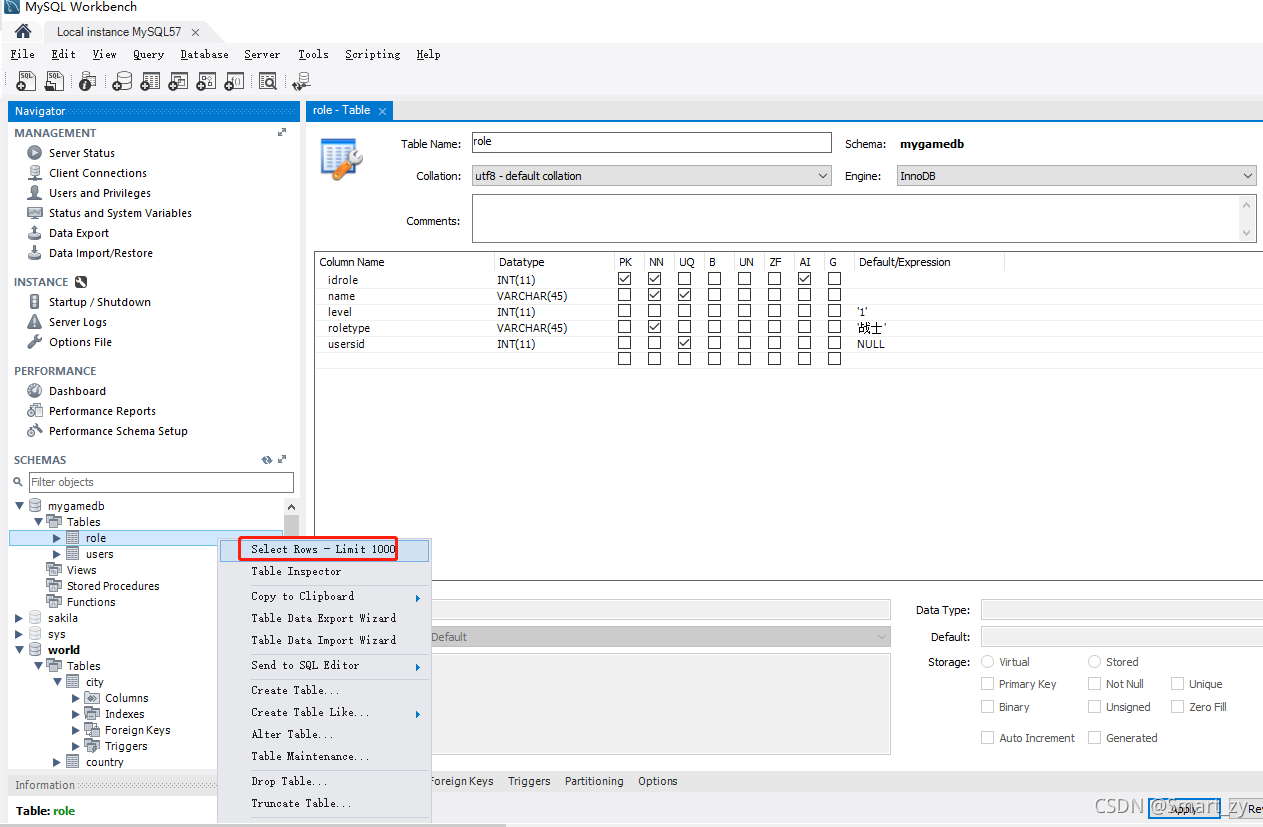
Task: Toggle NN checkbox for roletype column
Action: tap(655, 327)
